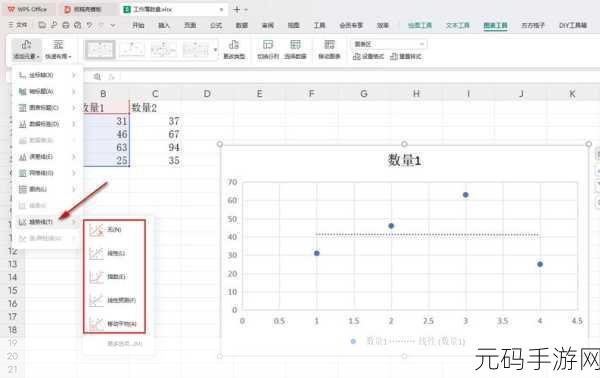Choose 无(N) None trendline option
This screenshot has height=378, width=600.
114,230
